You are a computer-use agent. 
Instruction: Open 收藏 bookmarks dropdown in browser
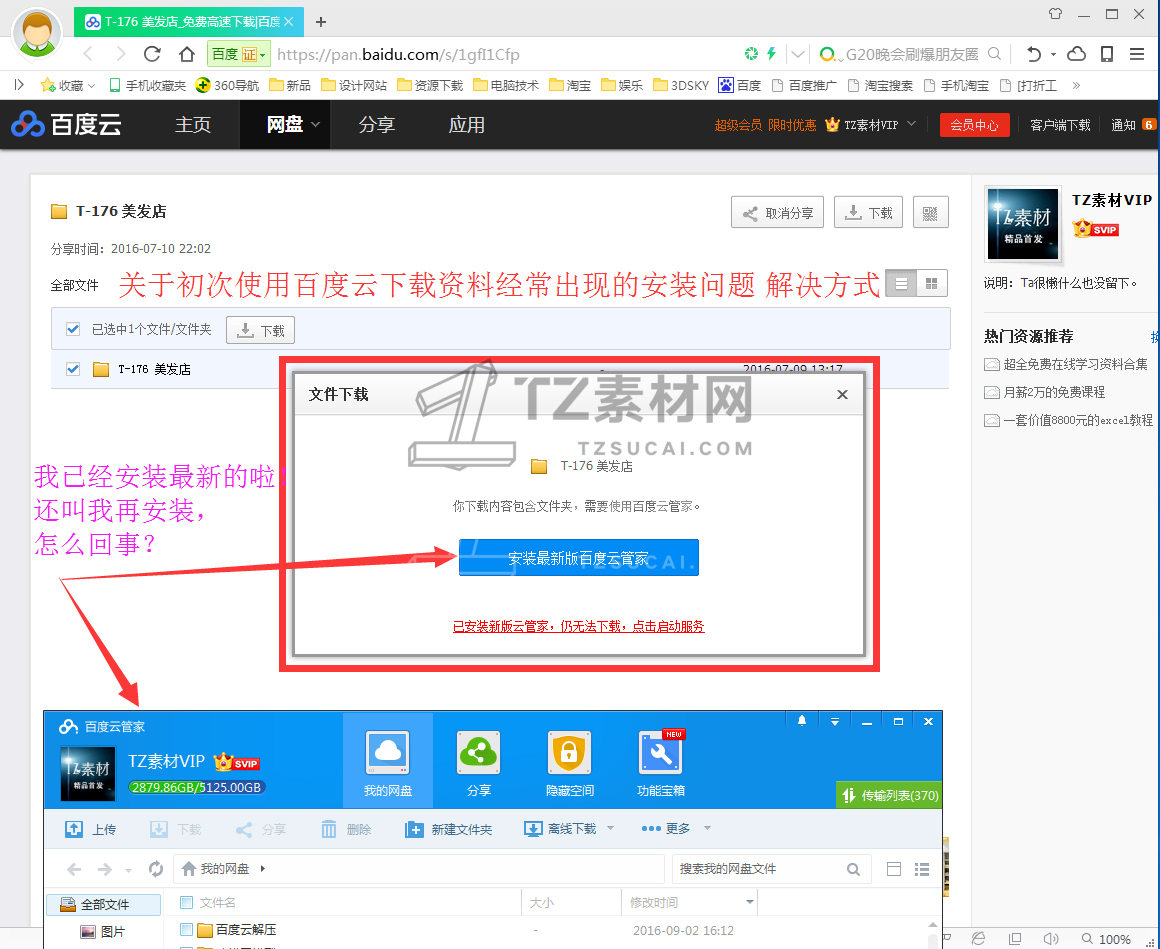pos(68,86)
